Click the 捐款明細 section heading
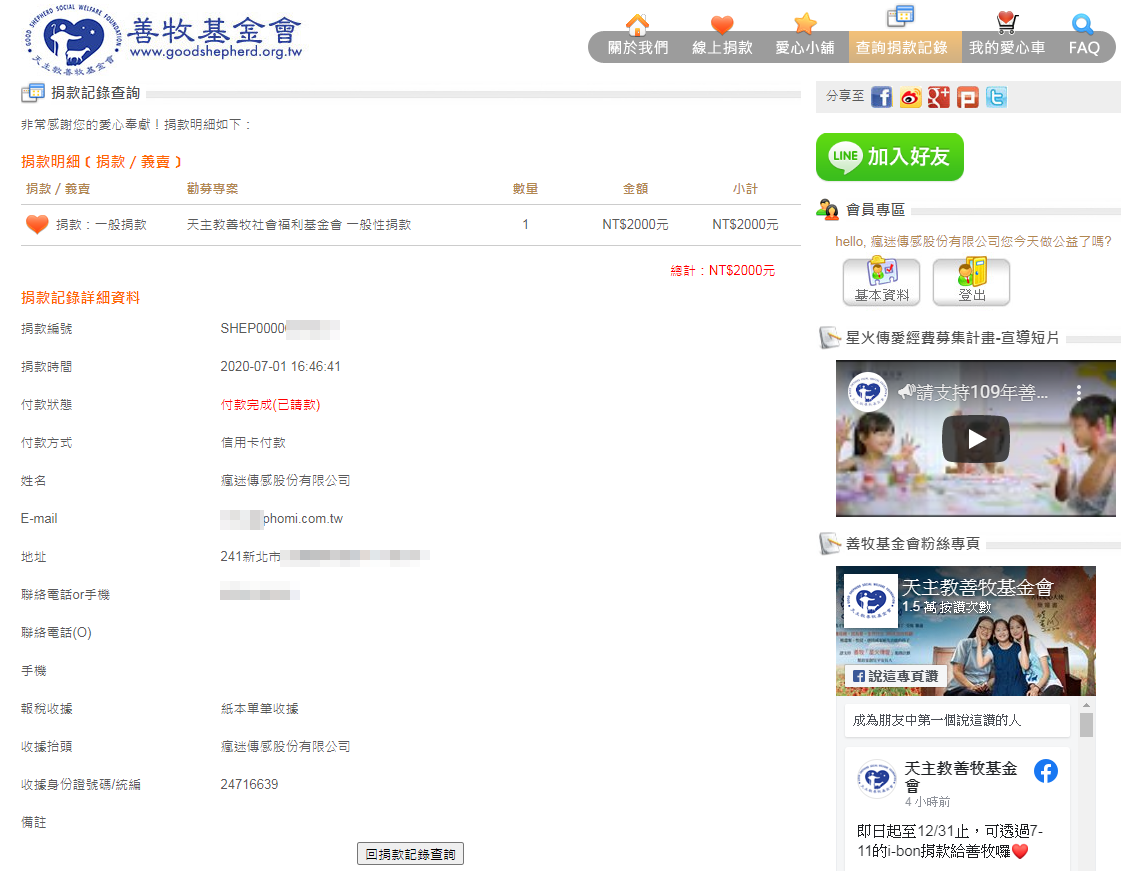 click(101, 162)
